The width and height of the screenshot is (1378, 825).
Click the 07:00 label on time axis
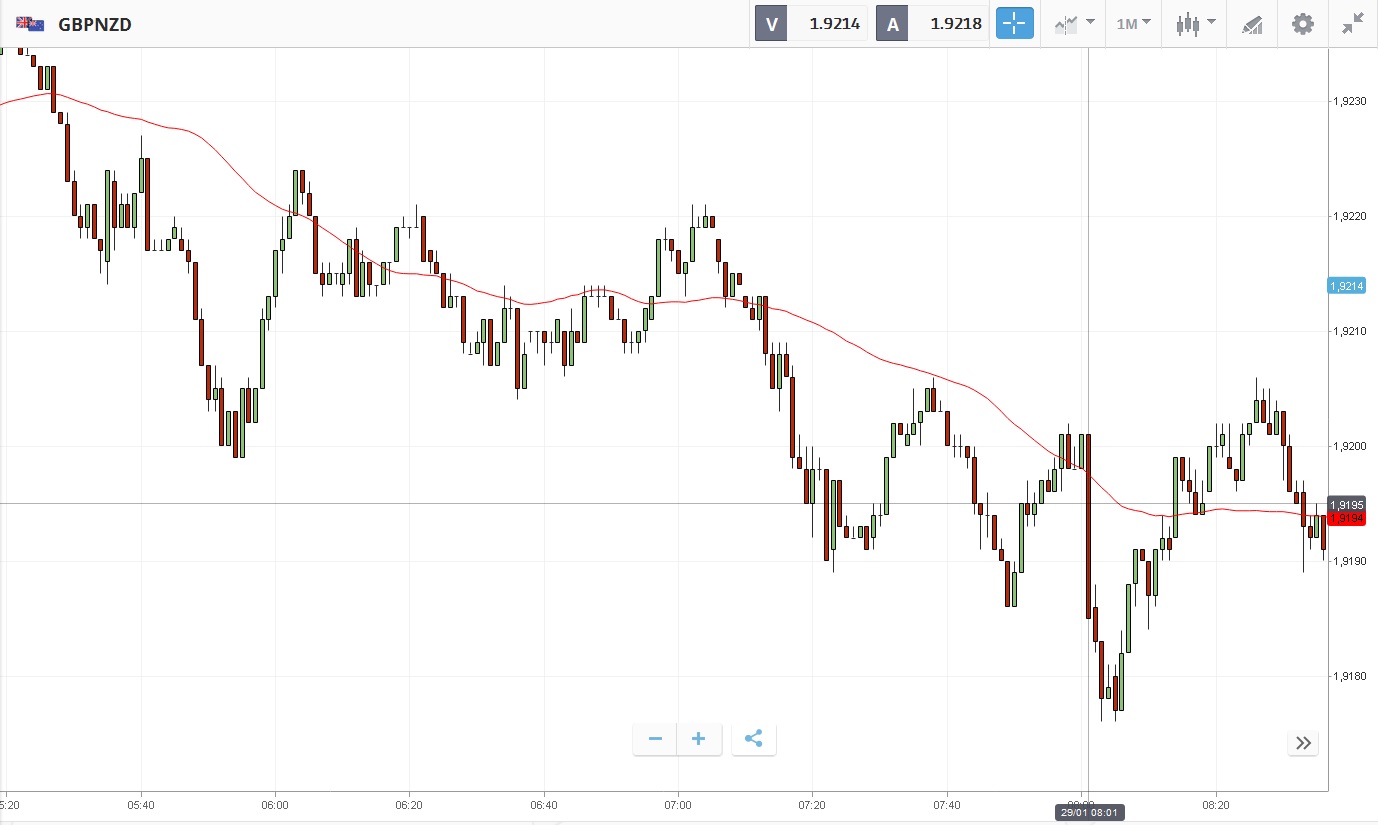click(678, 804)
